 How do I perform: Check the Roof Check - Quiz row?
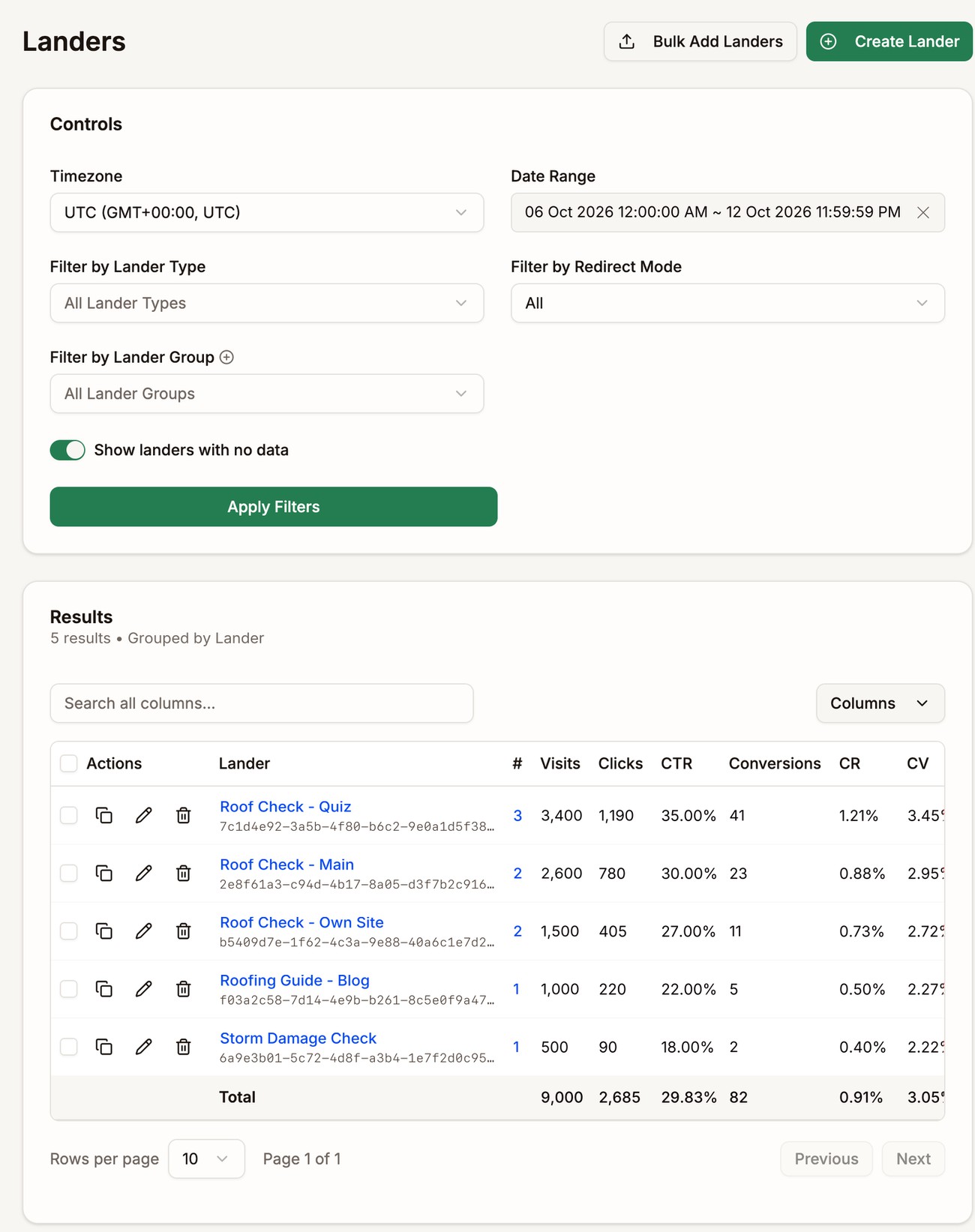click(69, 815)
